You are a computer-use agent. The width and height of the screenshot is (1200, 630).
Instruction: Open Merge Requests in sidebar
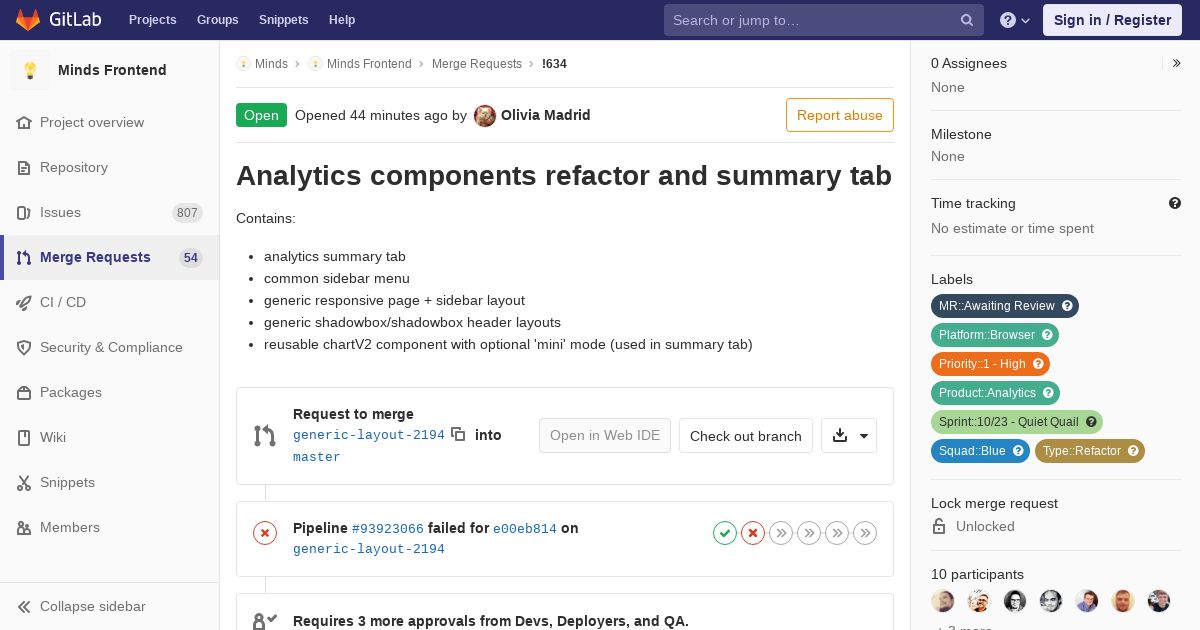[110, 257]
